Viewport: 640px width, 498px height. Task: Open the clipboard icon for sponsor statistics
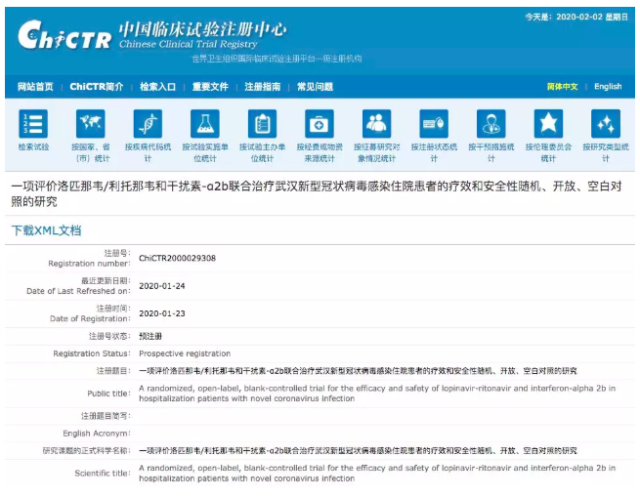tap(262, 124)
